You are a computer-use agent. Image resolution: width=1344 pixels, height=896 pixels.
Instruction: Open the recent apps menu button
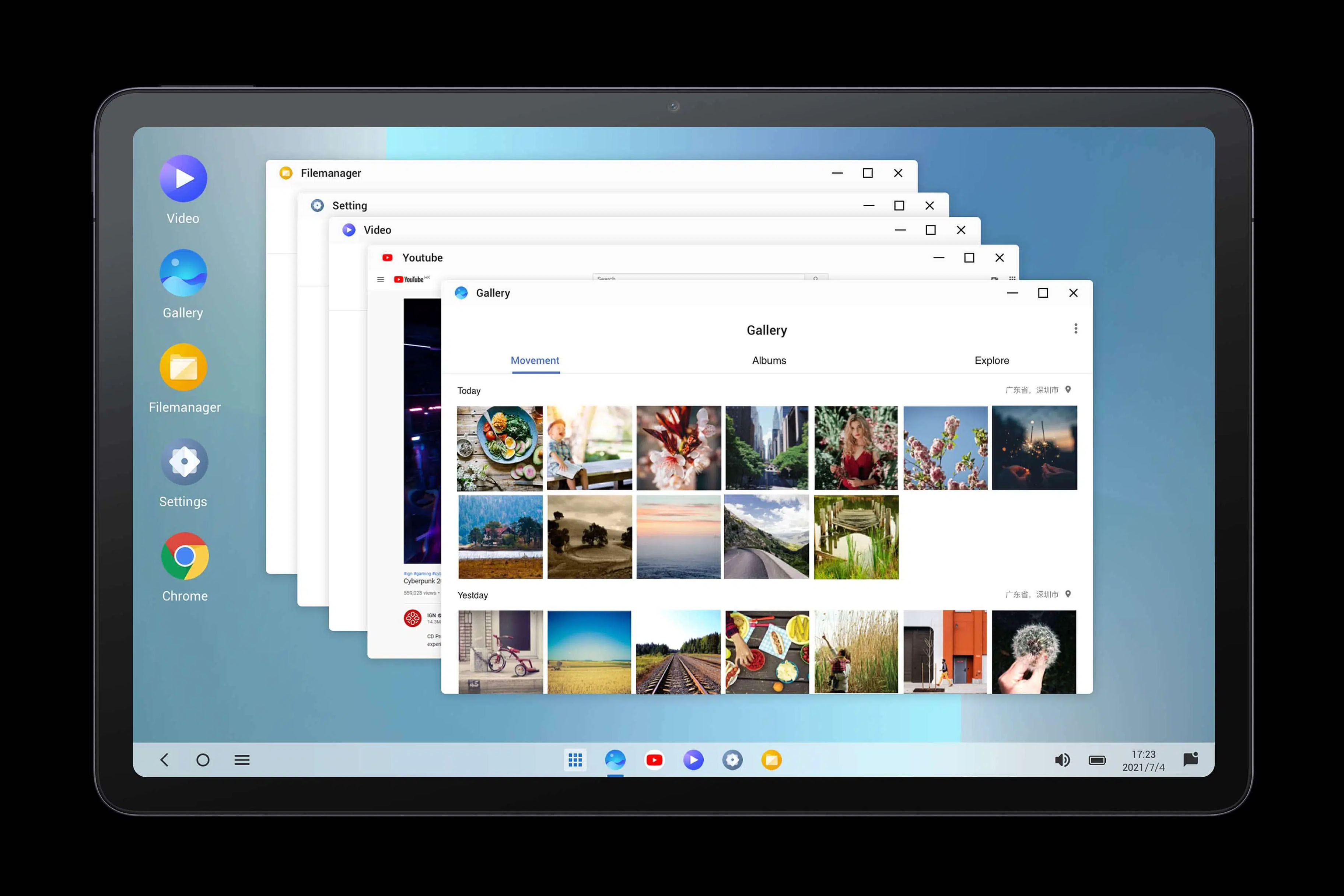[x=242, y=760]
